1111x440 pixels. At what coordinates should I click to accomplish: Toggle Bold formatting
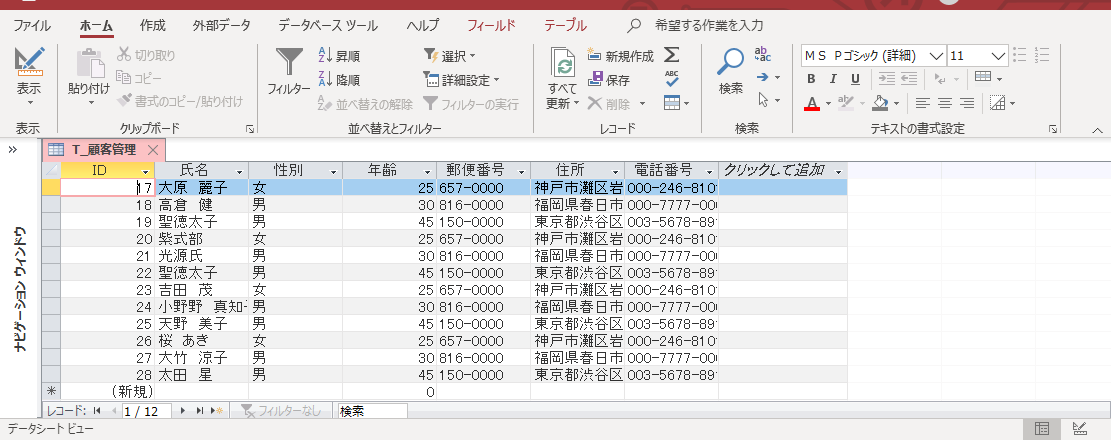coord(812,79)
